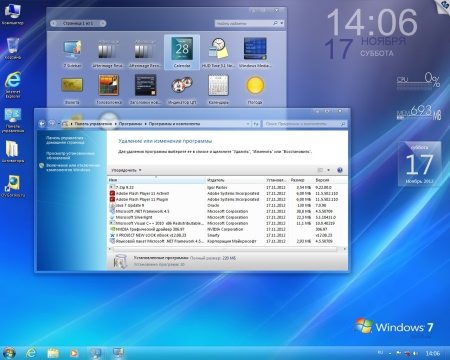
Task: Select the Windows Media Center gadget
Action: [x=255, y=53]
